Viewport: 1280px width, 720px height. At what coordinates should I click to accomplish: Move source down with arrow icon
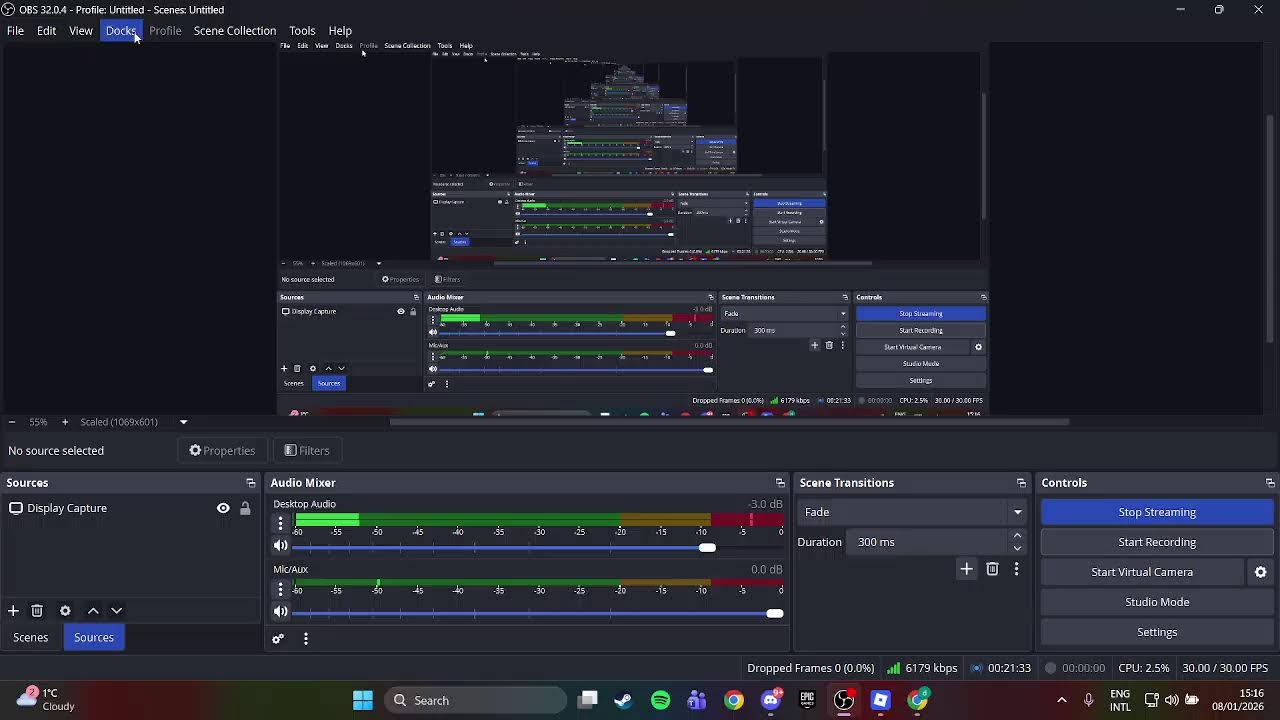116,611
